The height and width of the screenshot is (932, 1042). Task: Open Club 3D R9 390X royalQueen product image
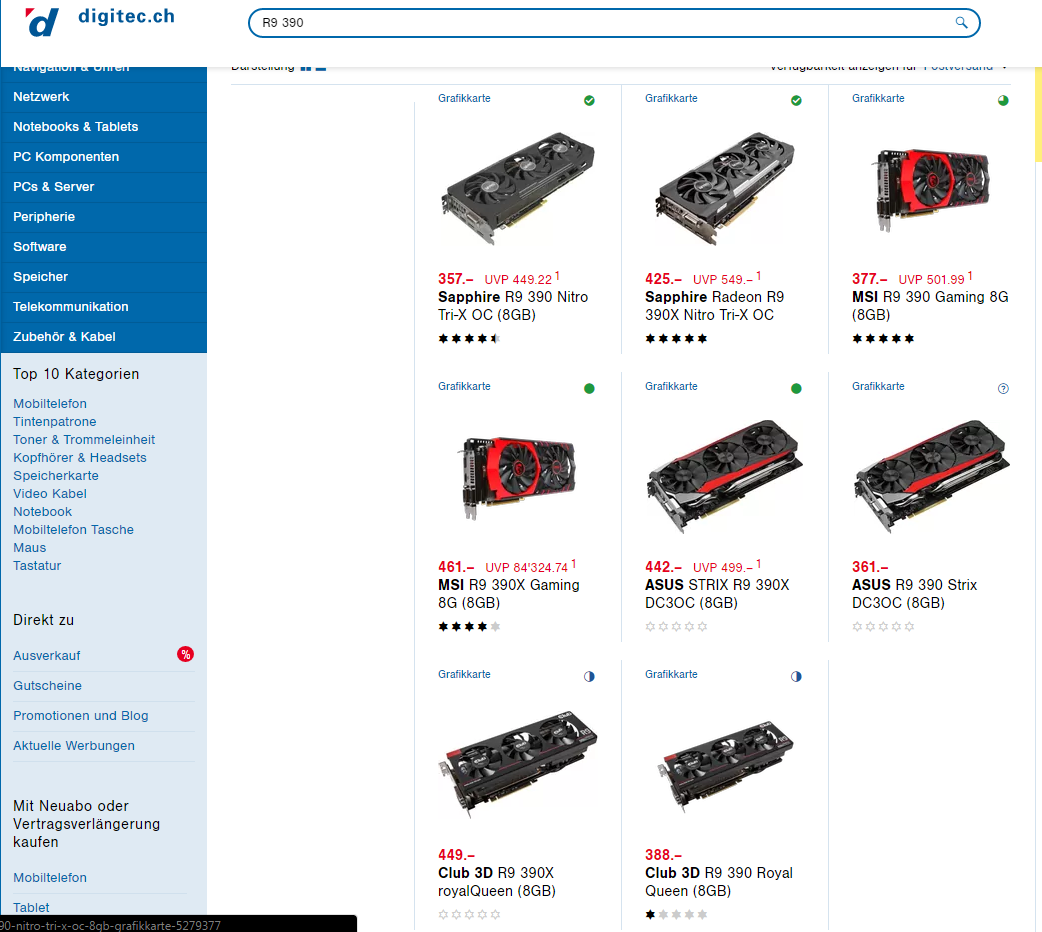(x=518, y=762)
